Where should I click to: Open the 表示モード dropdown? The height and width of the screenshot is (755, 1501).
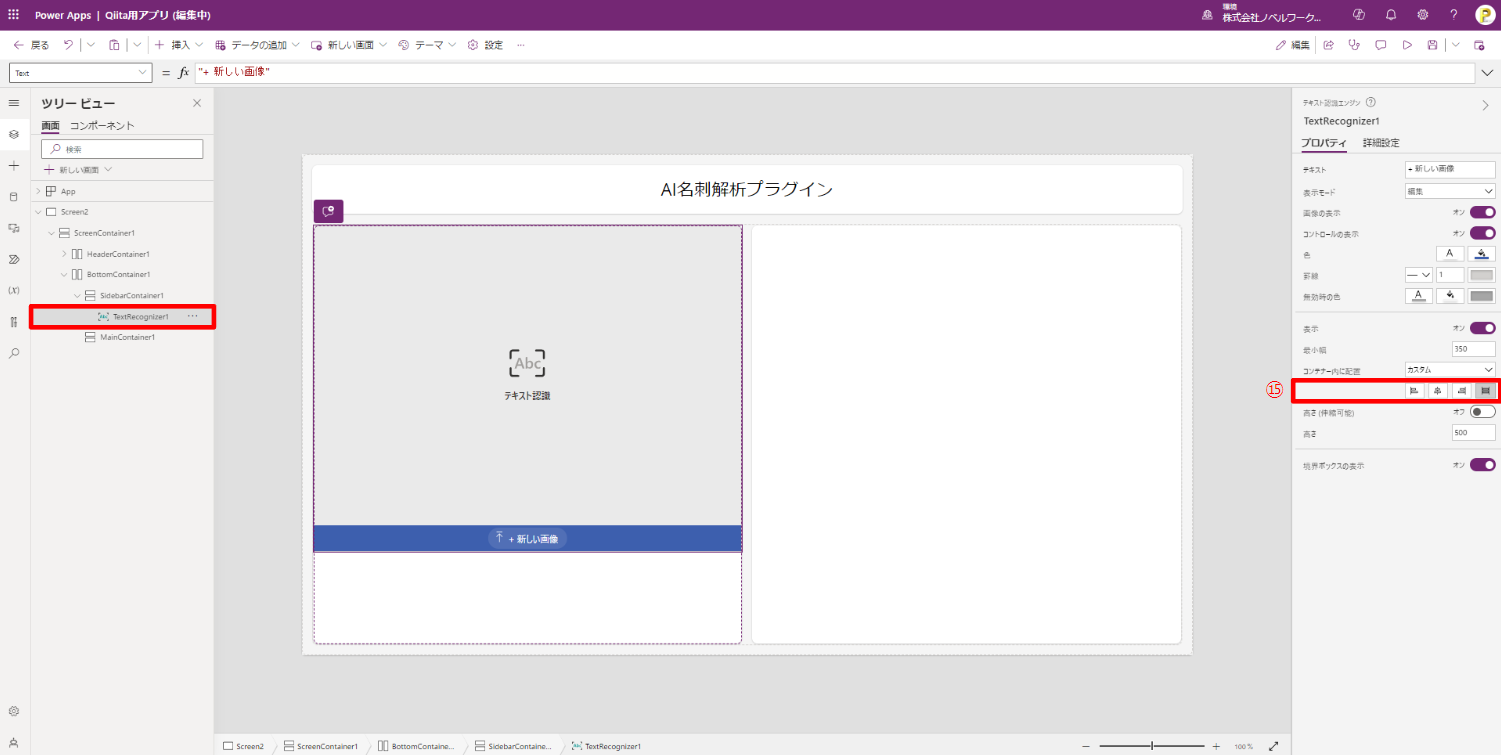coord(1449,190)
